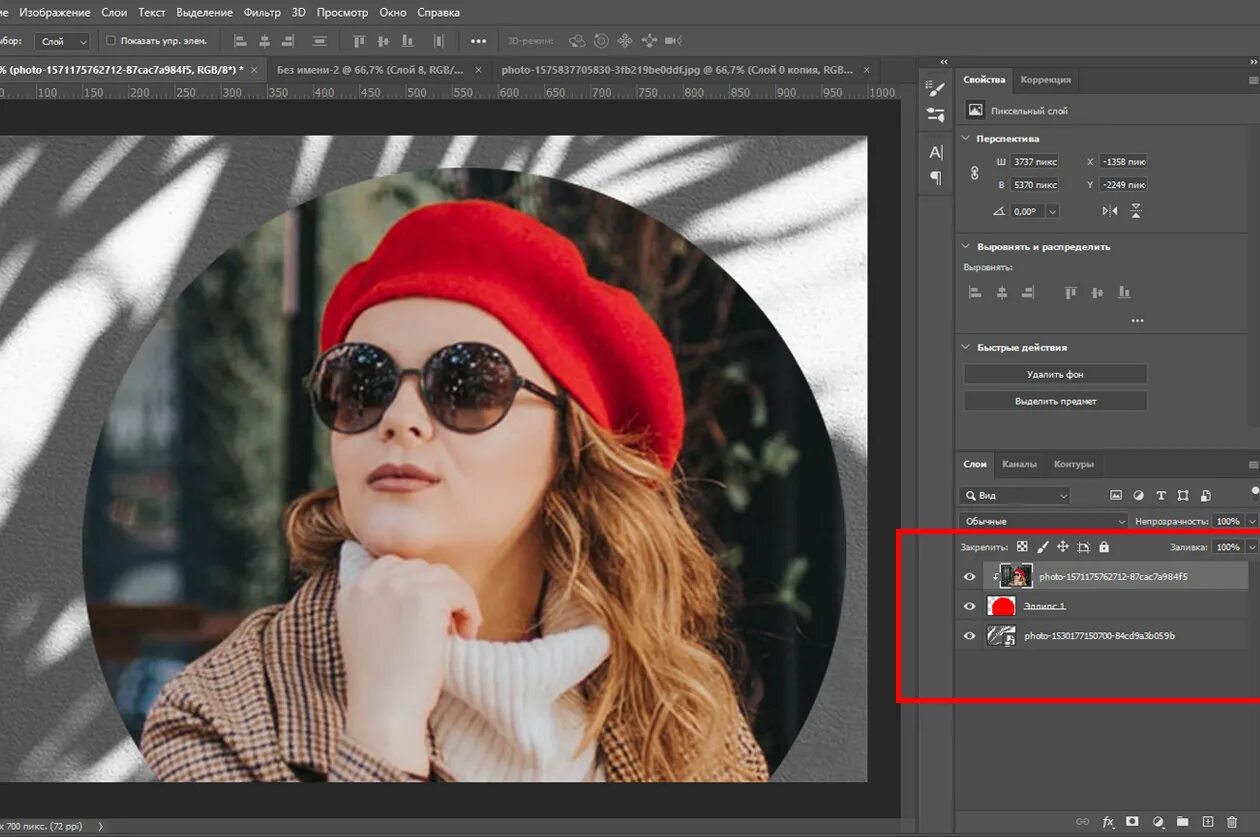Switch to the Коррекция tab
Image resolution: width=1260 pixels, height=837 pixels.
point(1046,79)
